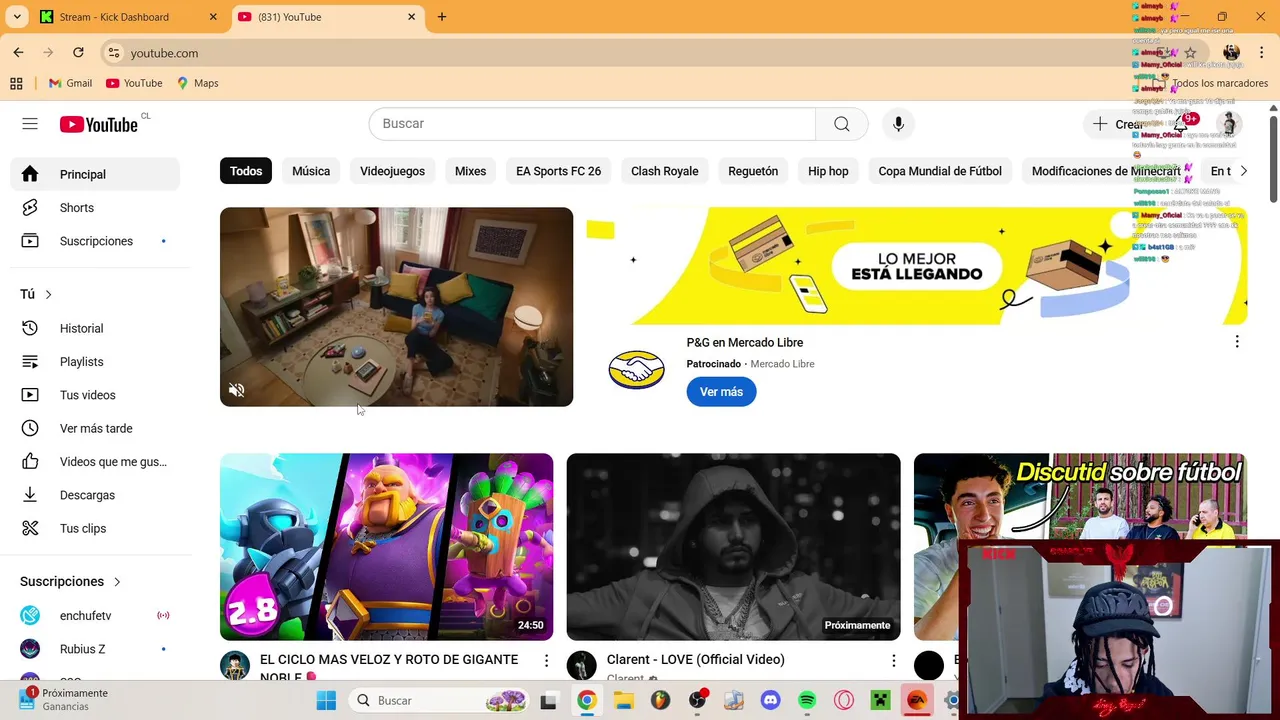The width and height of the screenshot is (1280, 720).
Task: Open Spotify from the taskbar
Action: (x=807, y=701)
